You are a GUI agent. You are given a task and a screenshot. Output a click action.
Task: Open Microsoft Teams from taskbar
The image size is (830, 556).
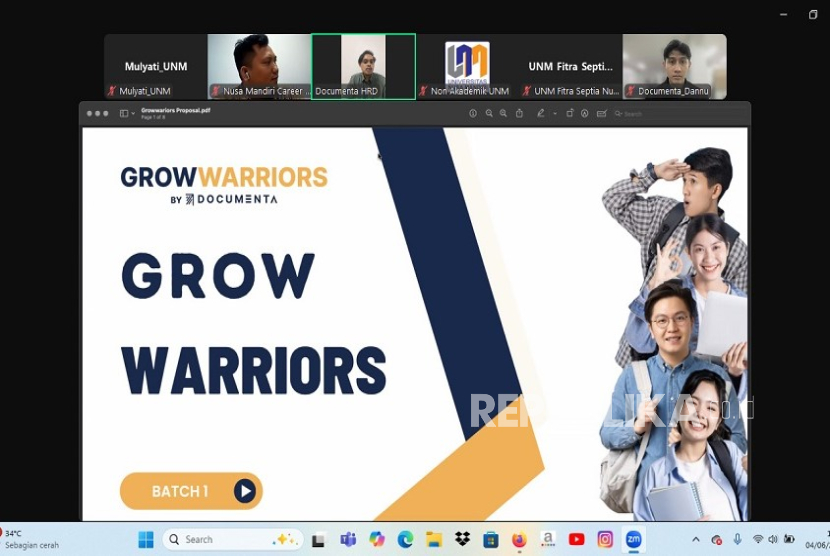point(348,539)
